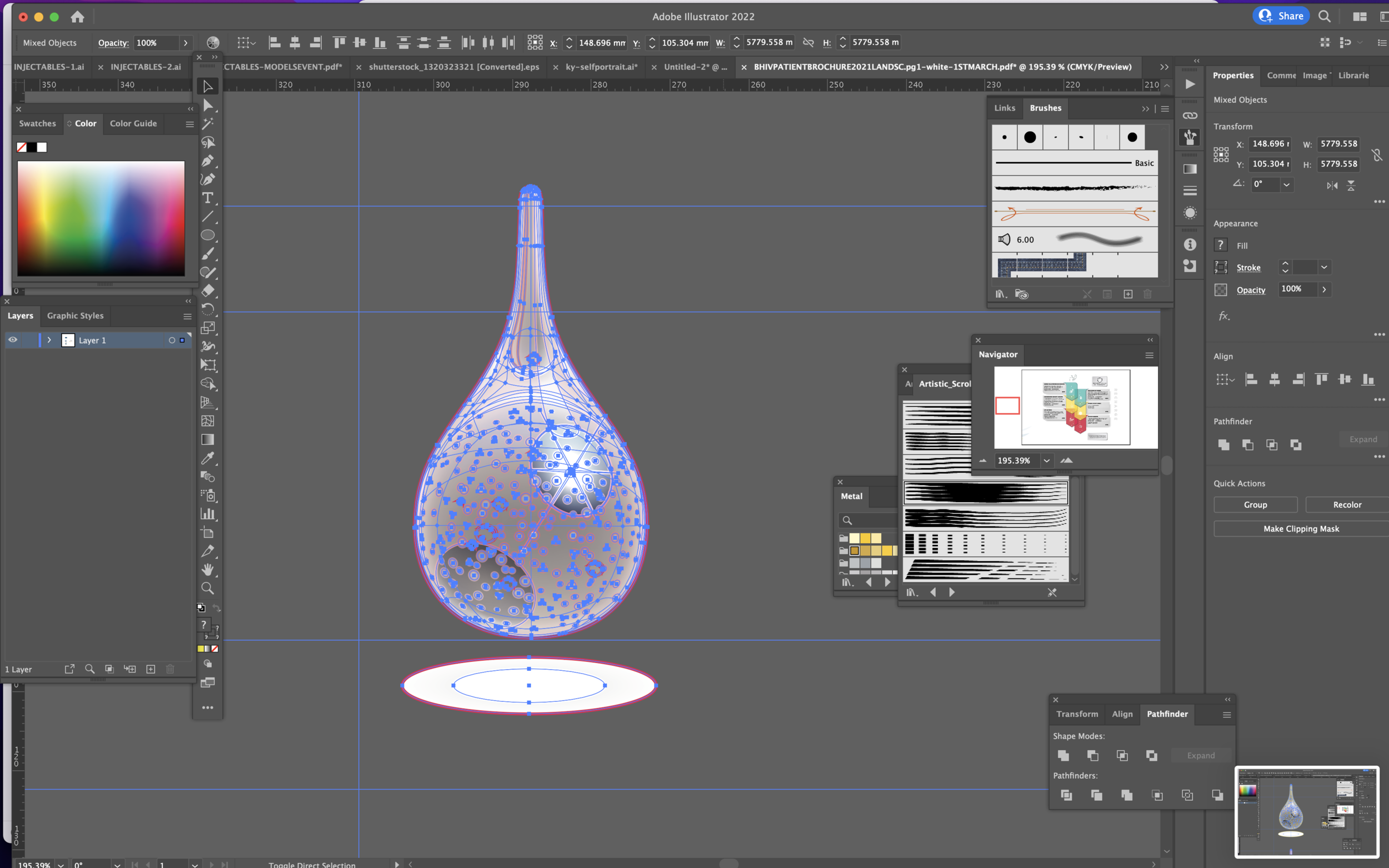Select the Eyedropper tool
The image size is (1389, 868).
tap(207, 458)
